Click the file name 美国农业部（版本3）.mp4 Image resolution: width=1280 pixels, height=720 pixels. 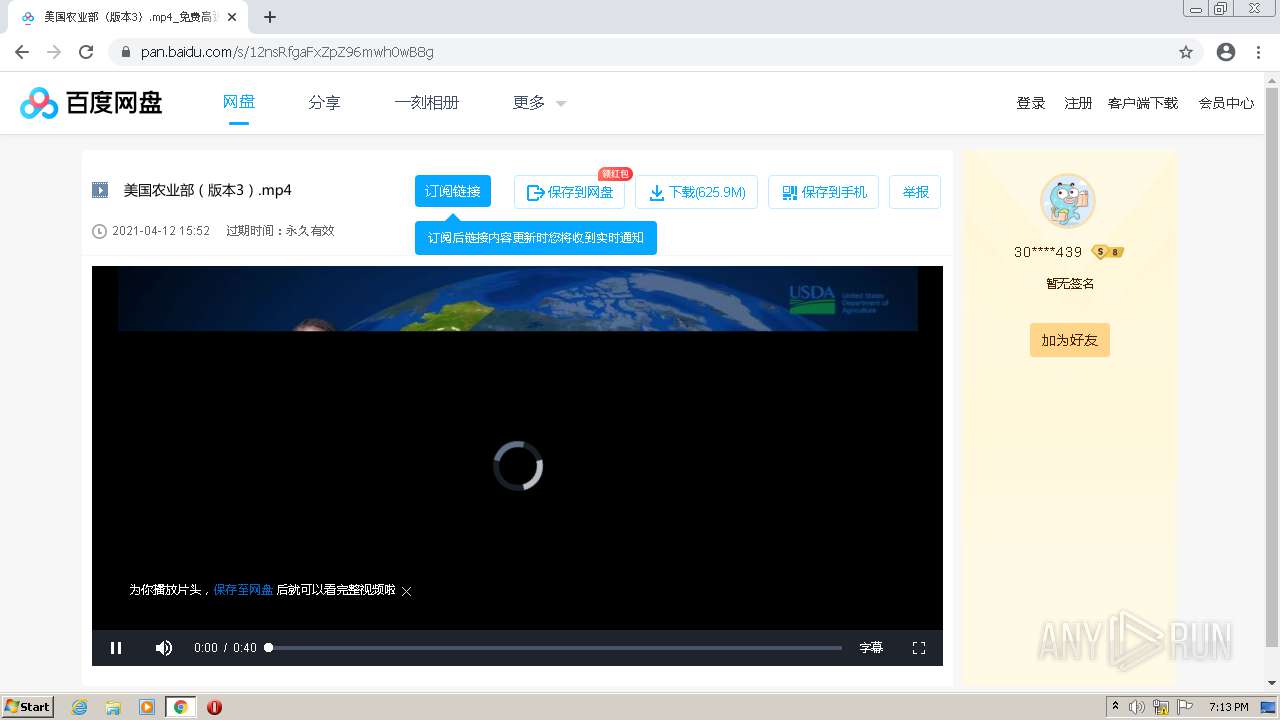pyautogui.click(x=207, y=190)
